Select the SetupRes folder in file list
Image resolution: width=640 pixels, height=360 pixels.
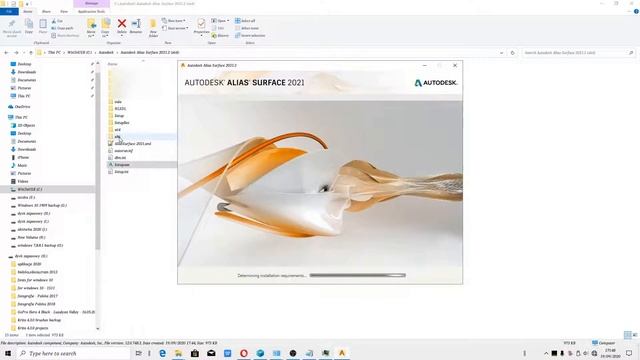click(x=122, y=122)
